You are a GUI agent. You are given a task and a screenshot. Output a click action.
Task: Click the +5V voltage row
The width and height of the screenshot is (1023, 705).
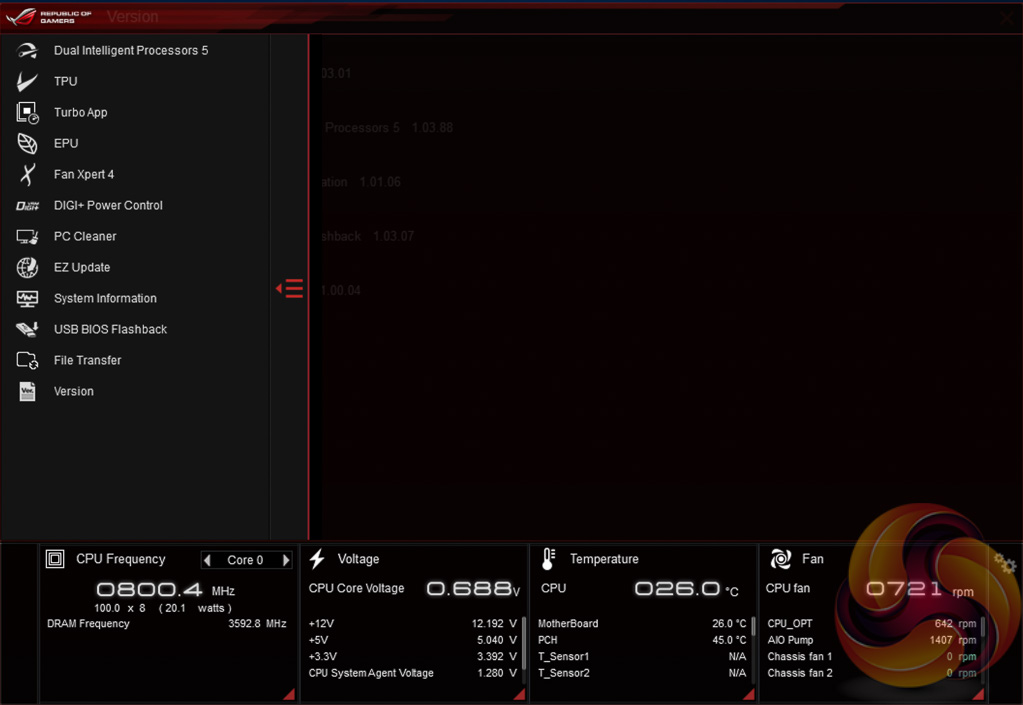click(413, 640)
